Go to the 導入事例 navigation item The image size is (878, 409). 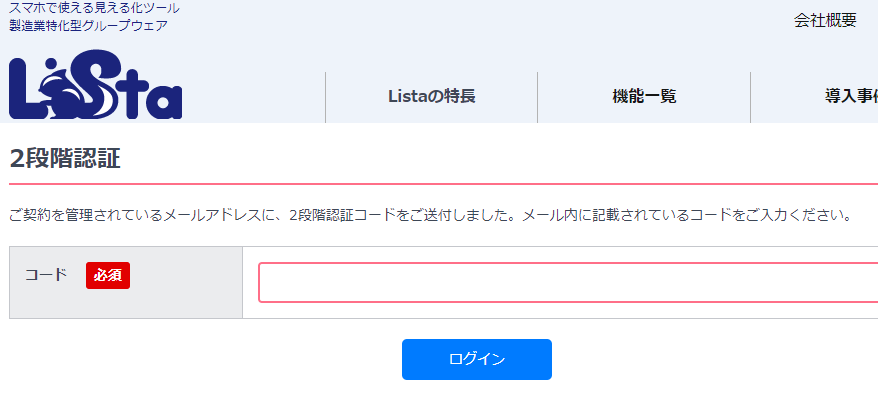[851, 96]
